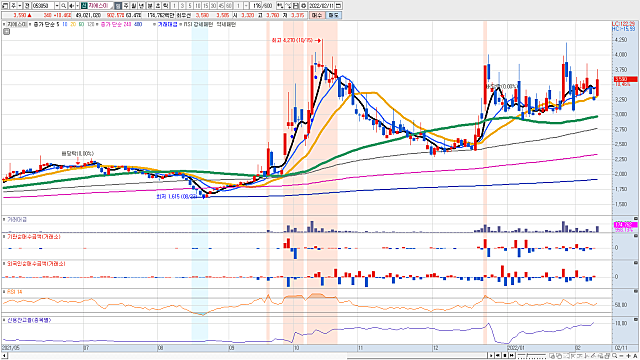Zoom out with the minus icon
The height and width of the screenshot is (360, 640).
click(x=622, y=356)
